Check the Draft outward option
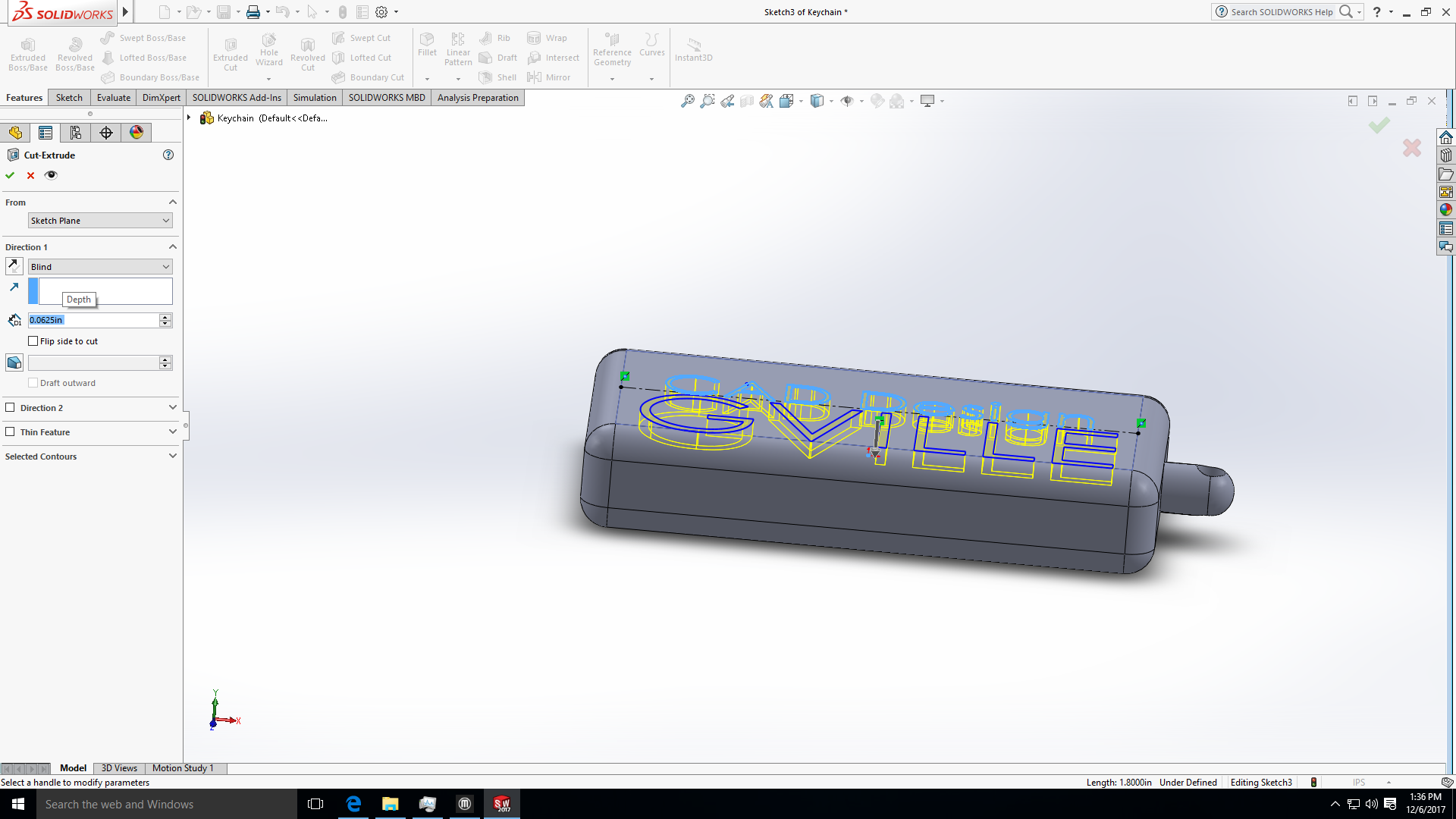This screenshot has height=819, width=1456. 33,382
